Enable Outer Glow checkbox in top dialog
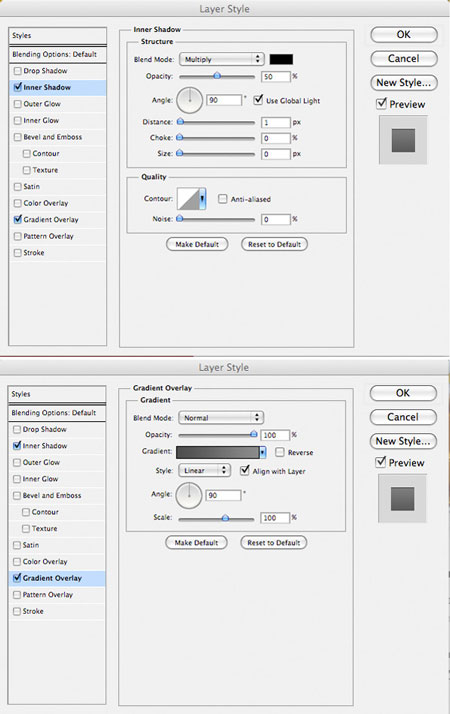 coord(18,104)
